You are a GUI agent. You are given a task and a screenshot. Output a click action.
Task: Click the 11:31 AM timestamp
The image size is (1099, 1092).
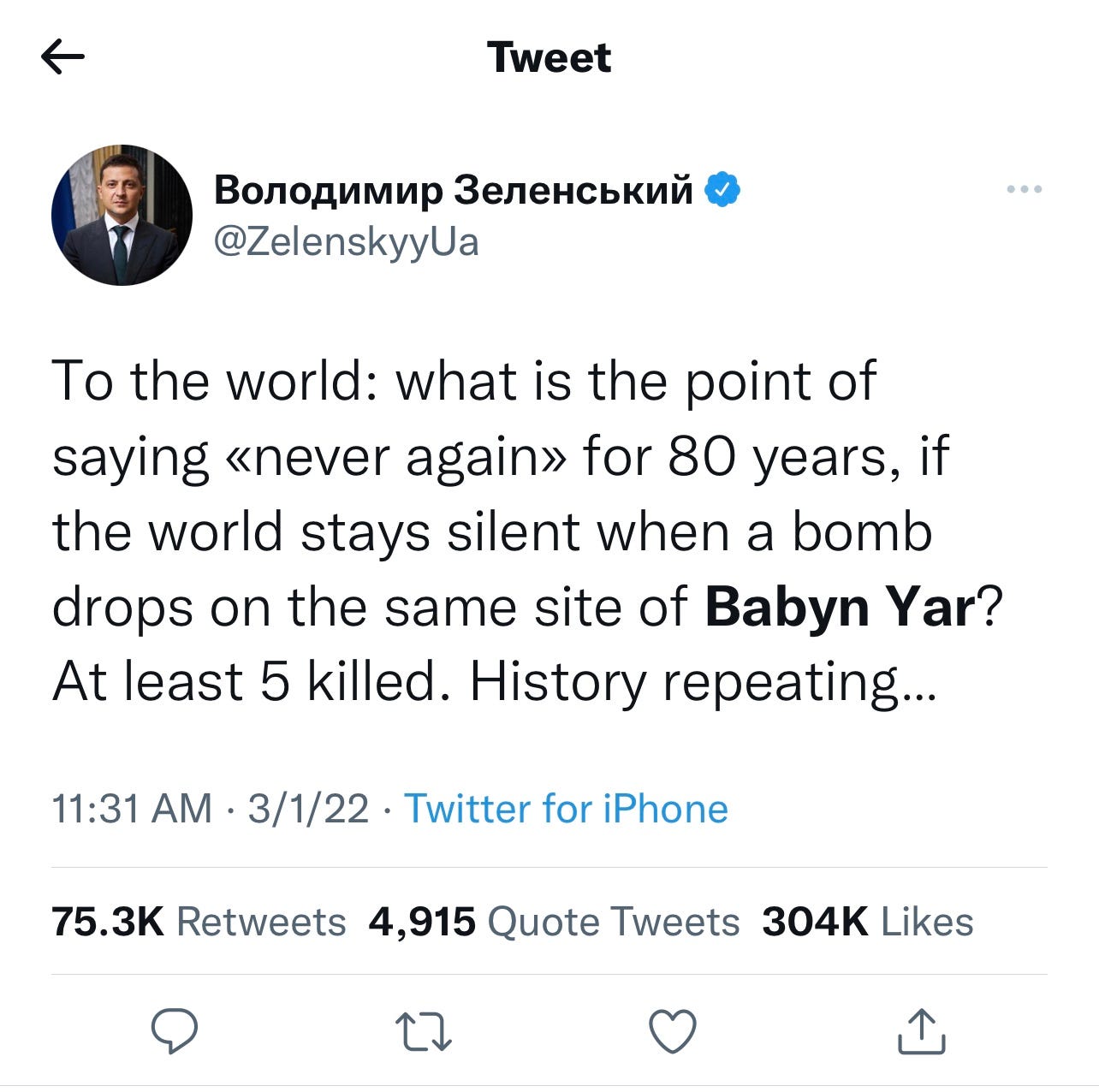(132, 809)
